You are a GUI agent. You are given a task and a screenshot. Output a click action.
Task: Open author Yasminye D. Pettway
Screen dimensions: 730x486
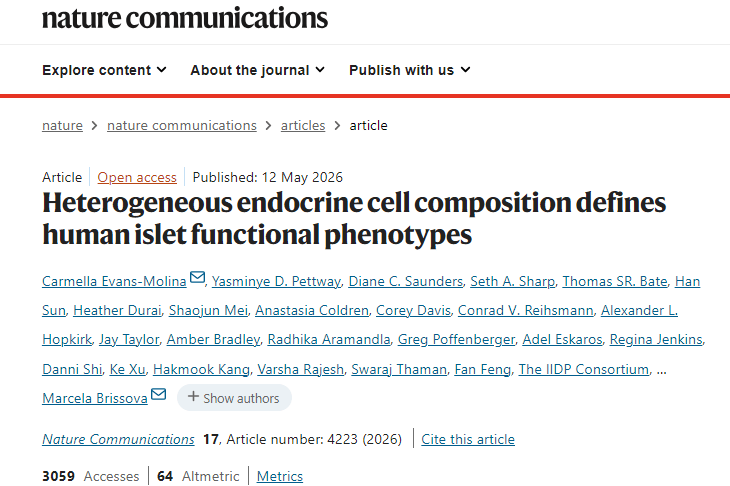(x=276, y=282)
